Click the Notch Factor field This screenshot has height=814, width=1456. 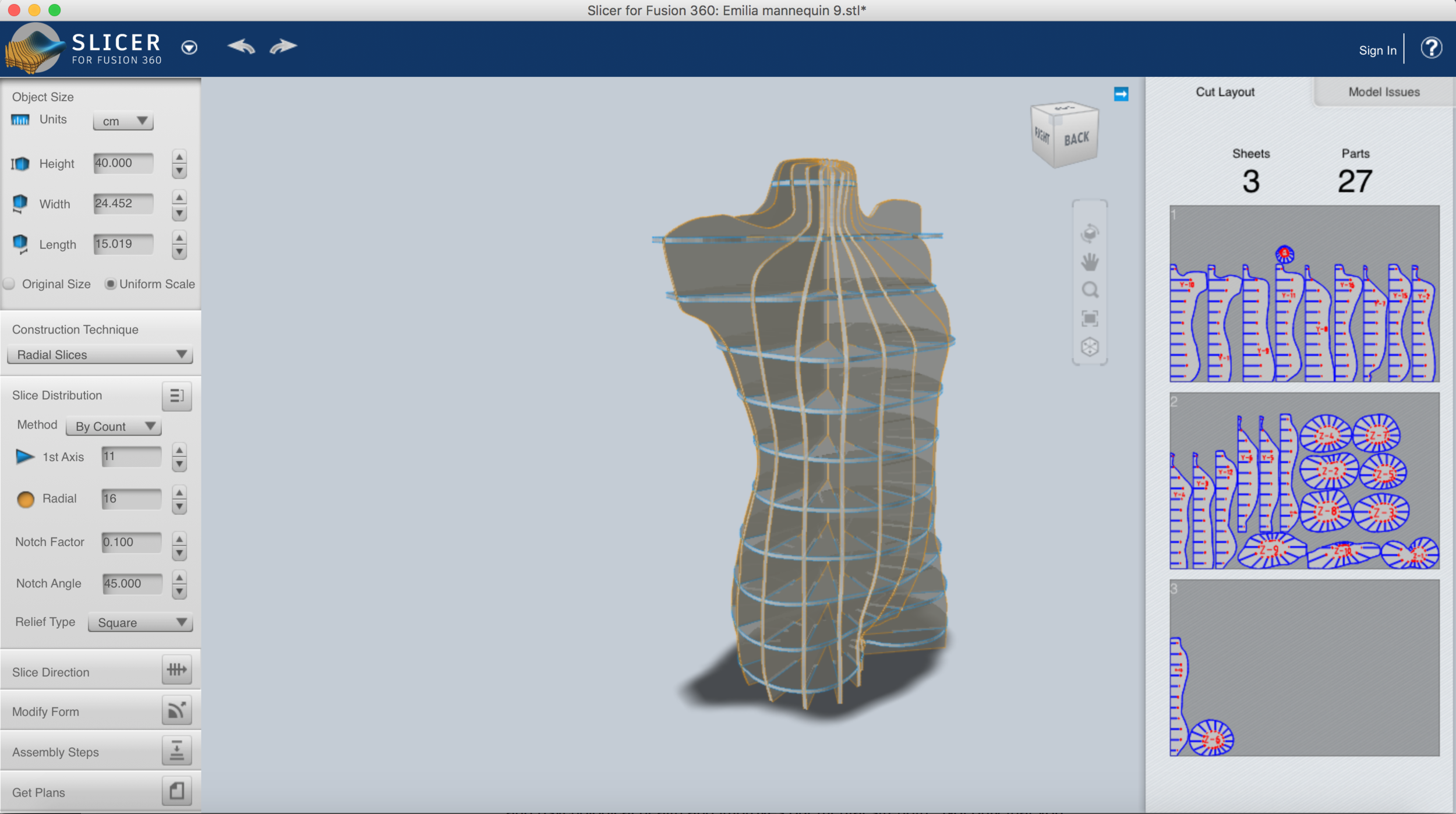click(x=132, y=542)
